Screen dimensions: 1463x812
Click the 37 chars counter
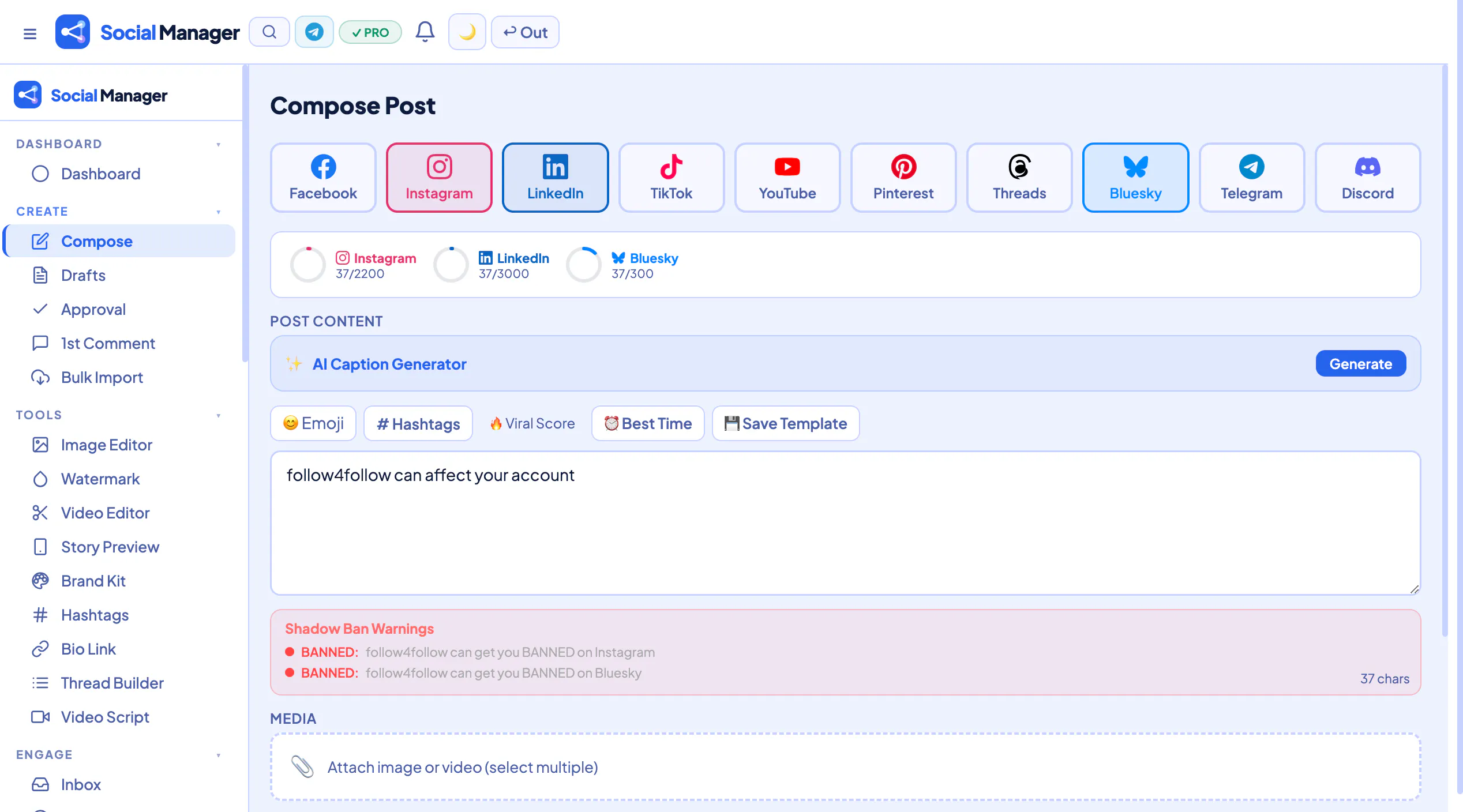click(1385, 679)
